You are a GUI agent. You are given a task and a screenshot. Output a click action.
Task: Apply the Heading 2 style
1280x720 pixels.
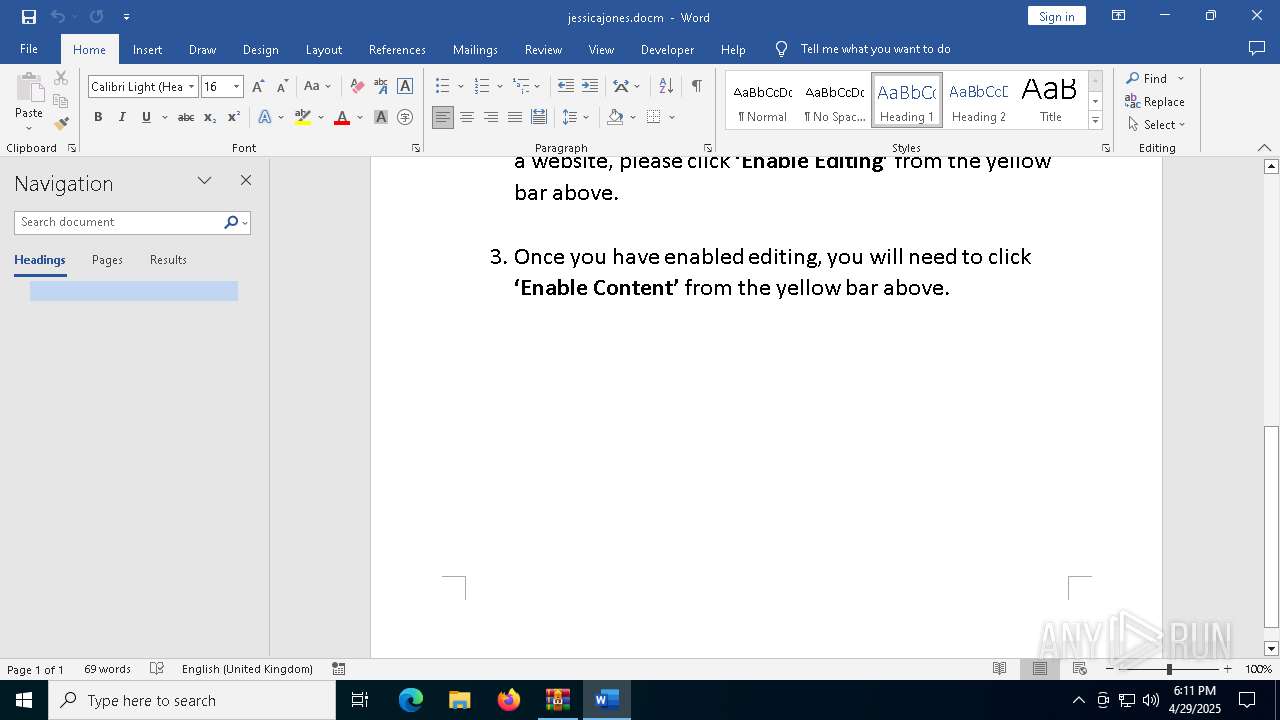pos(979,100)
